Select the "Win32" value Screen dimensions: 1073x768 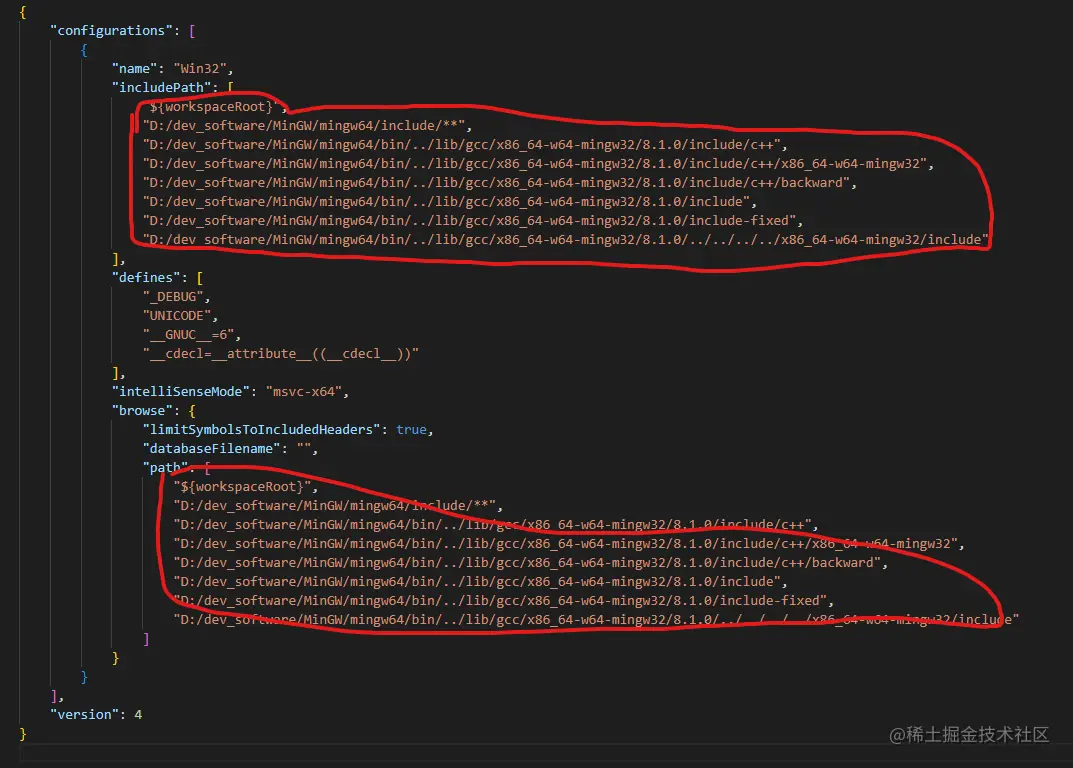tap(200, 68)
